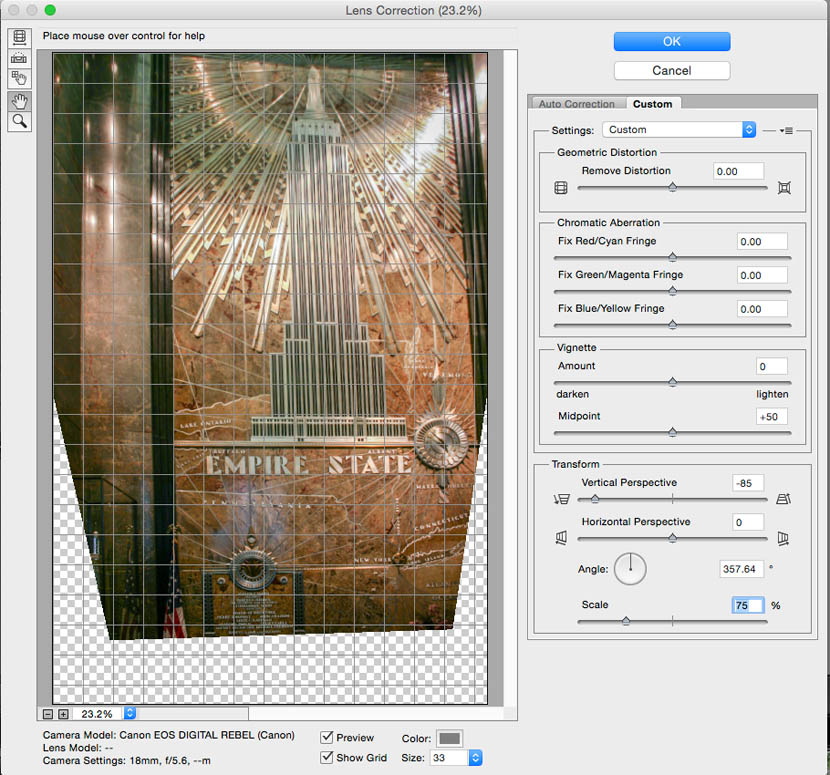This screenshot has width=830, height=775.
Task: Click the Midpoint +50 value field
Action: (771, 417)
